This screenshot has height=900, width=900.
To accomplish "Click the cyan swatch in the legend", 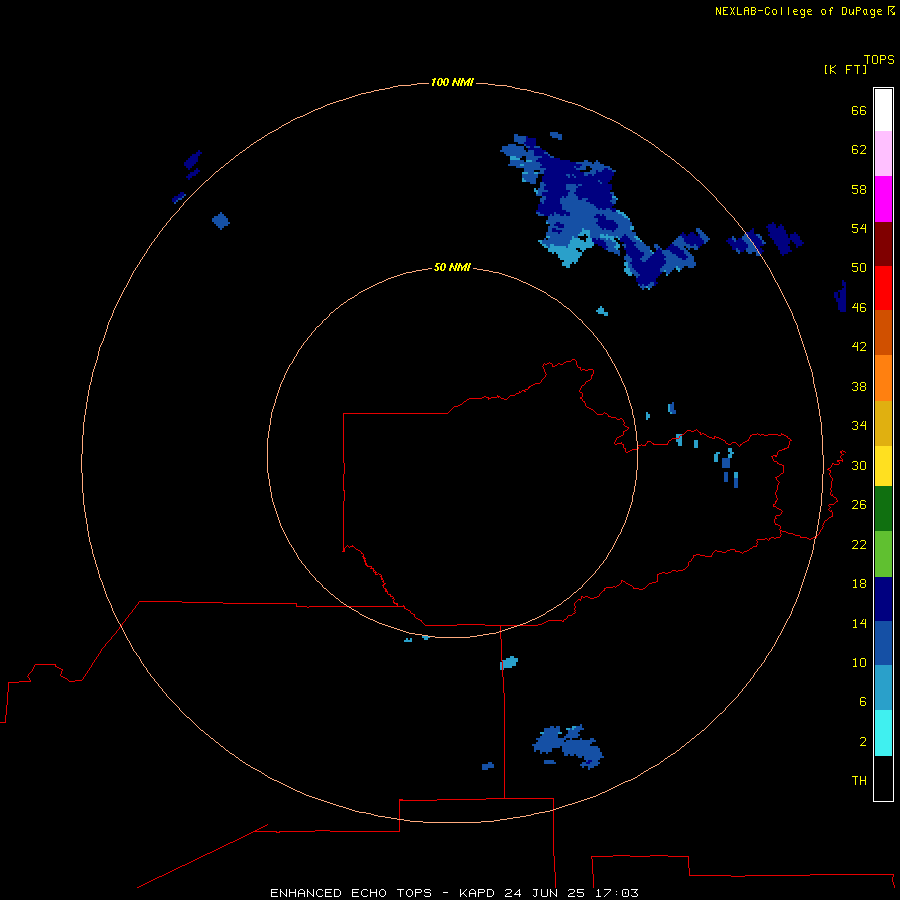I will click(883, 733).
